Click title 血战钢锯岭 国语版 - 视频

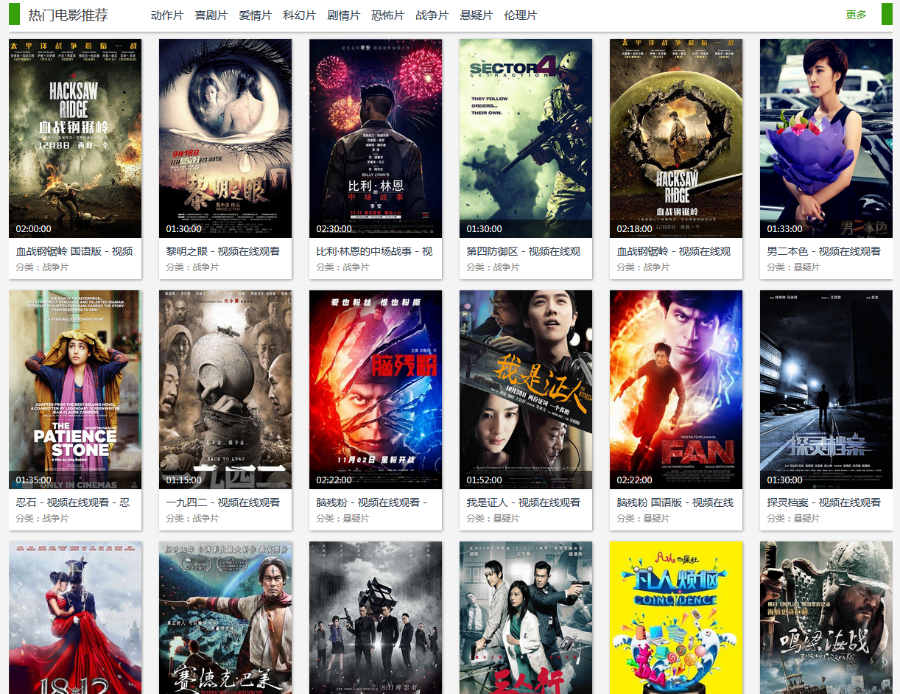click(75, 251)
